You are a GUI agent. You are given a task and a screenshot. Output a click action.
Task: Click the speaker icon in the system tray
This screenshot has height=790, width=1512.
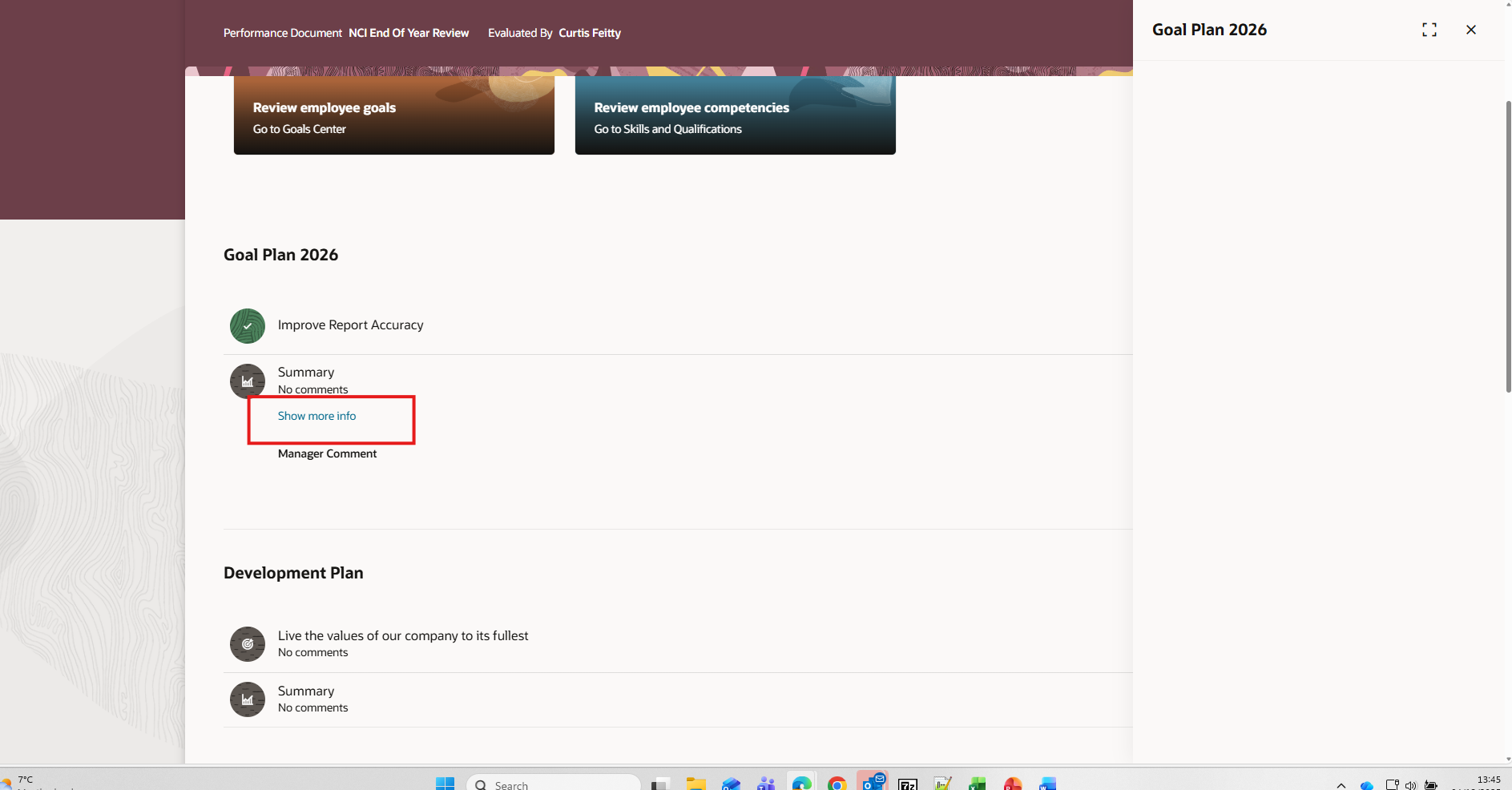(1411, 785)
